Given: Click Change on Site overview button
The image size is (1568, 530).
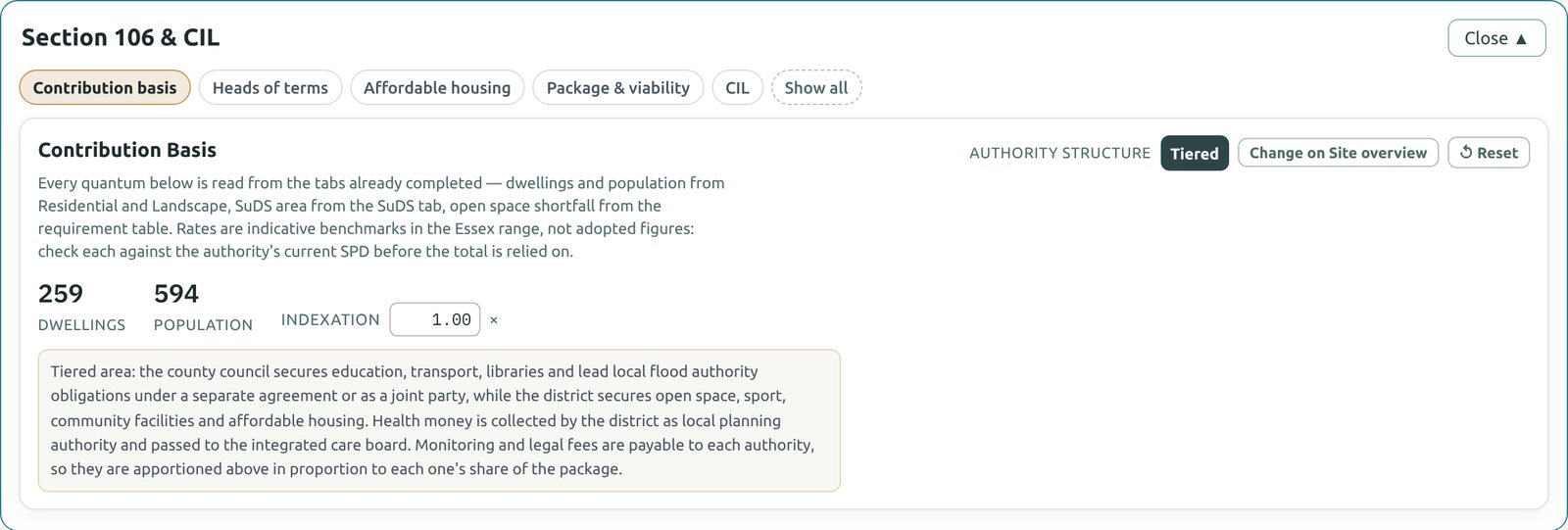Looking at the screenshot, I should (x=1338, y=153).
